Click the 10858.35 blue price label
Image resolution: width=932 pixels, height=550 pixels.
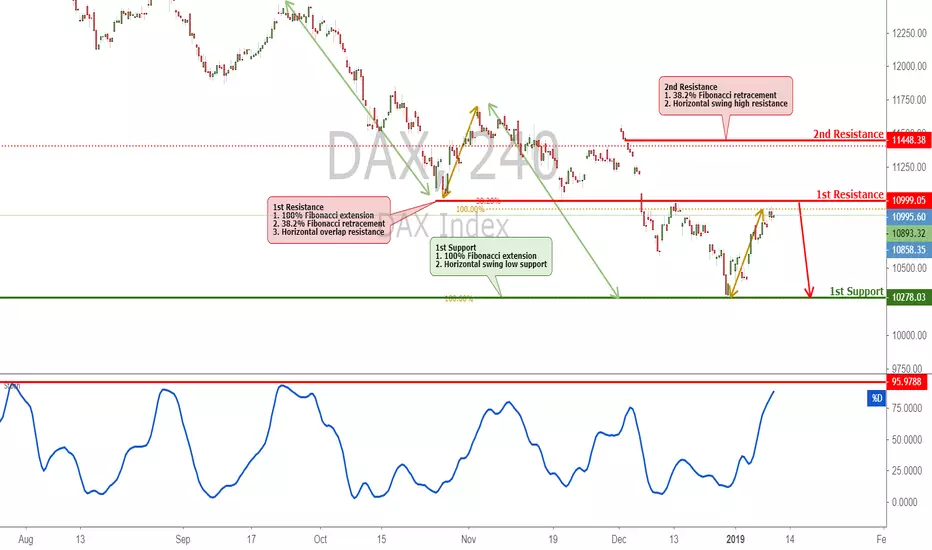[908, 250]
